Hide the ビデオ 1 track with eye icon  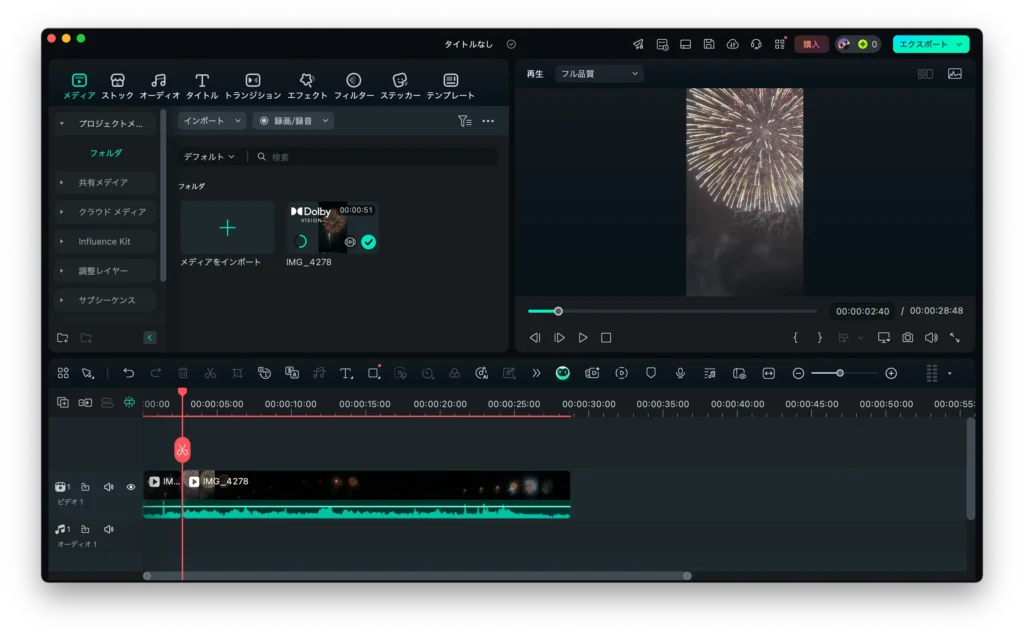pyautogui.click(x=131, y=487)
